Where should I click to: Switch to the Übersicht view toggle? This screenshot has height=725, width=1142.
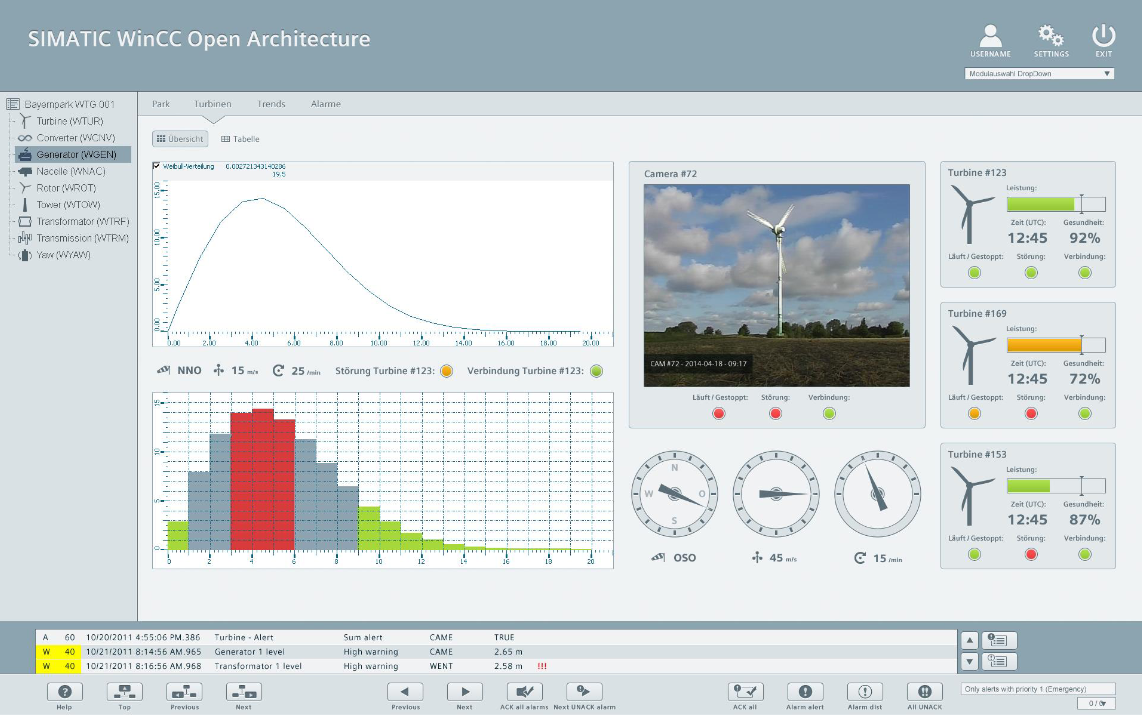(181, 139)
